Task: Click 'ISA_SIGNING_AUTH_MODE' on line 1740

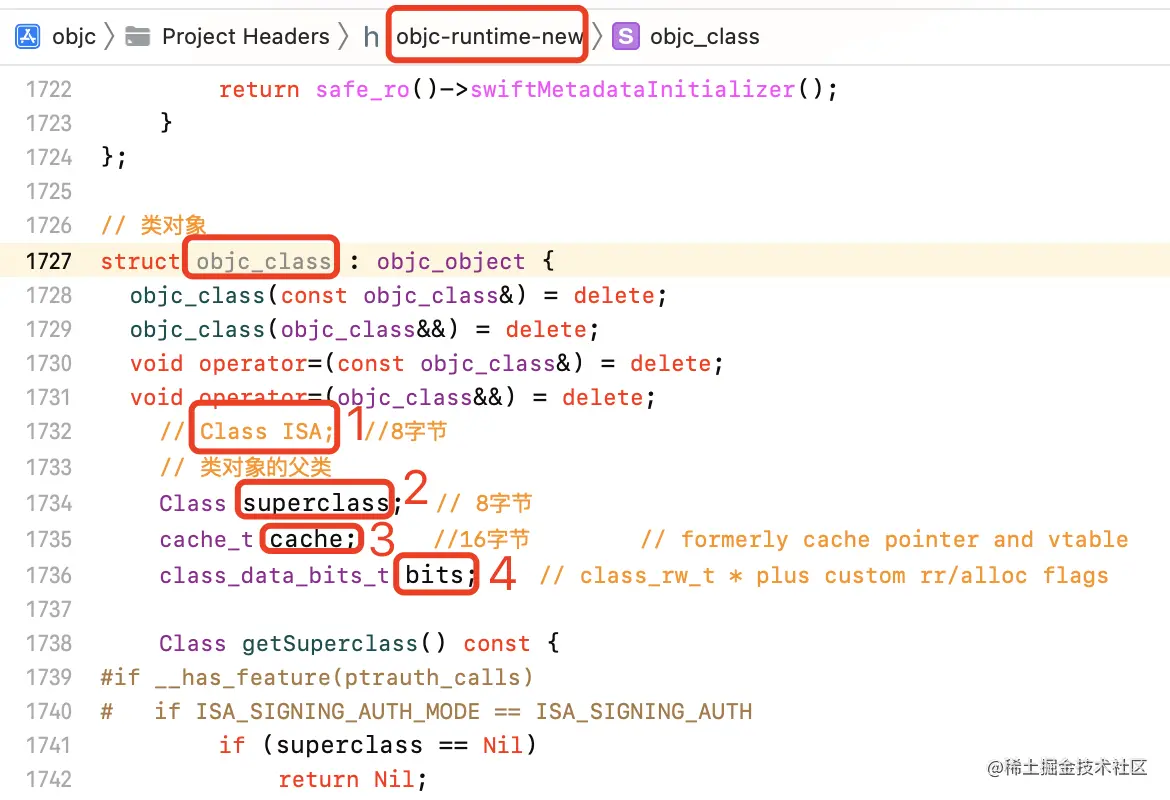Action: (337, 712)
